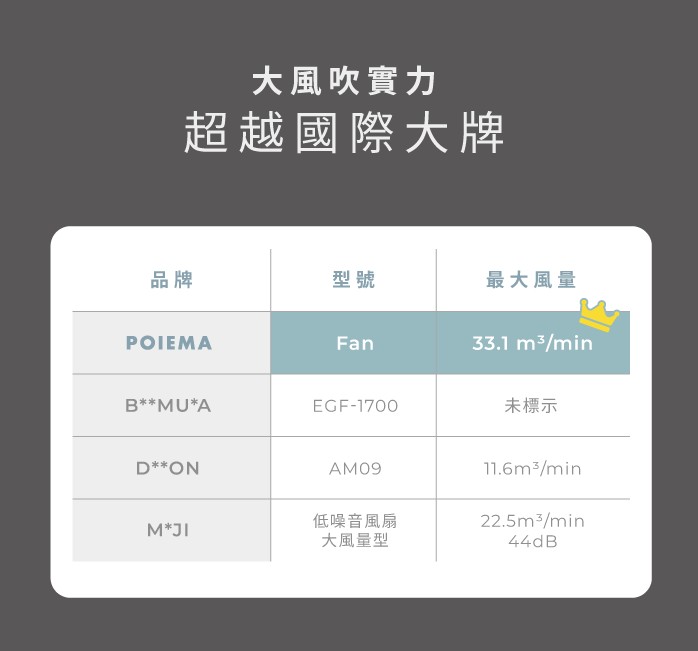Select the 最大風量 column header
The image size is (698, 651).
tap(532, 280)
